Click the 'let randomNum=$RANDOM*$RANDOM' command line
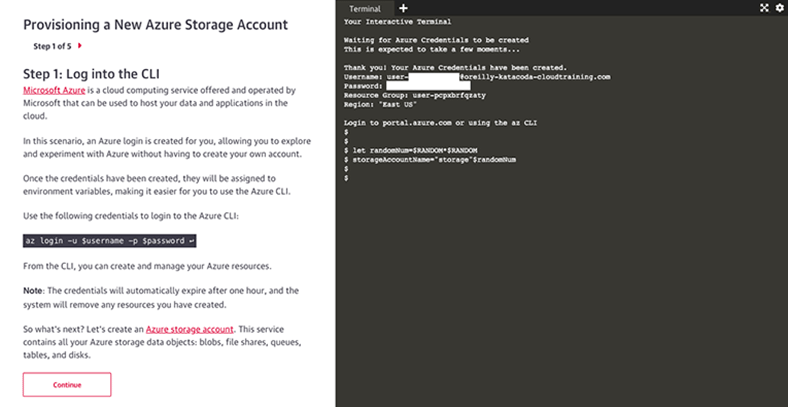This screenshot has height=407, width=788. [x=411, y=150]
